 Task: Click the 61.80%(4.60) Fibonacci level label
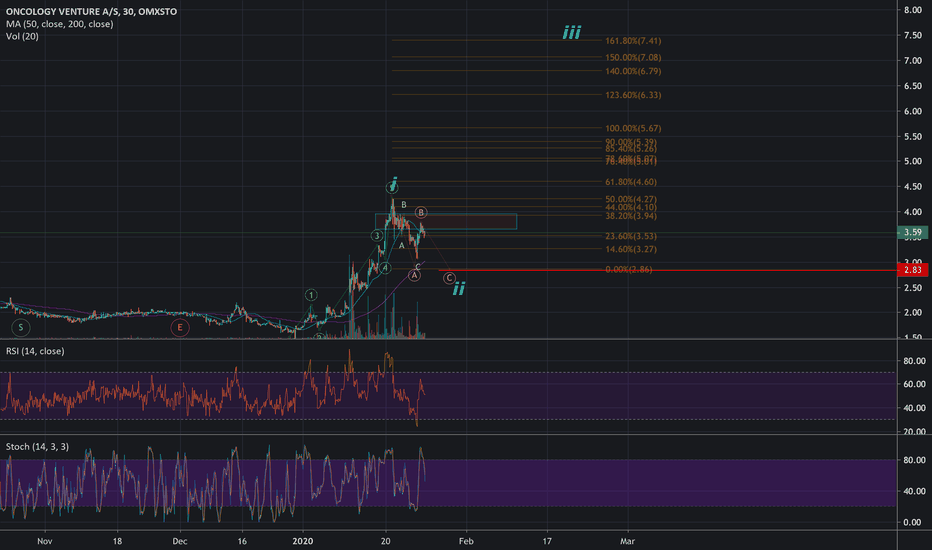click(x=631, y=182)
